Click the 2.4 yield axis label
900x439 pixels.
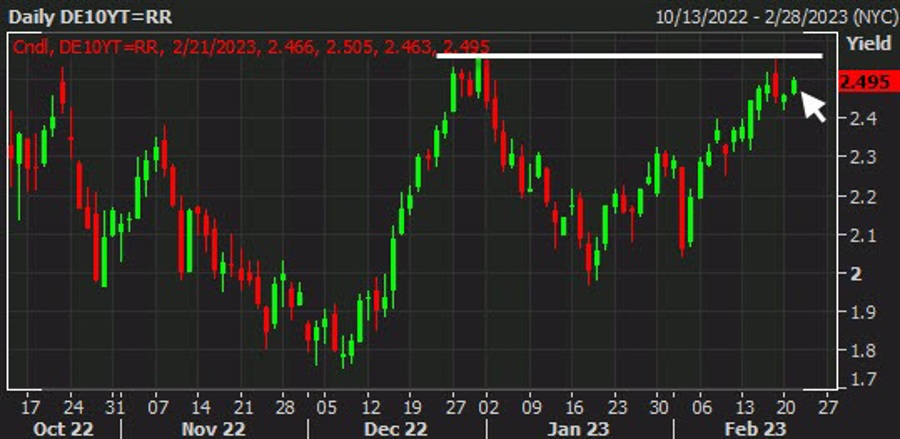pyautogui.click(x=863, y=119)
